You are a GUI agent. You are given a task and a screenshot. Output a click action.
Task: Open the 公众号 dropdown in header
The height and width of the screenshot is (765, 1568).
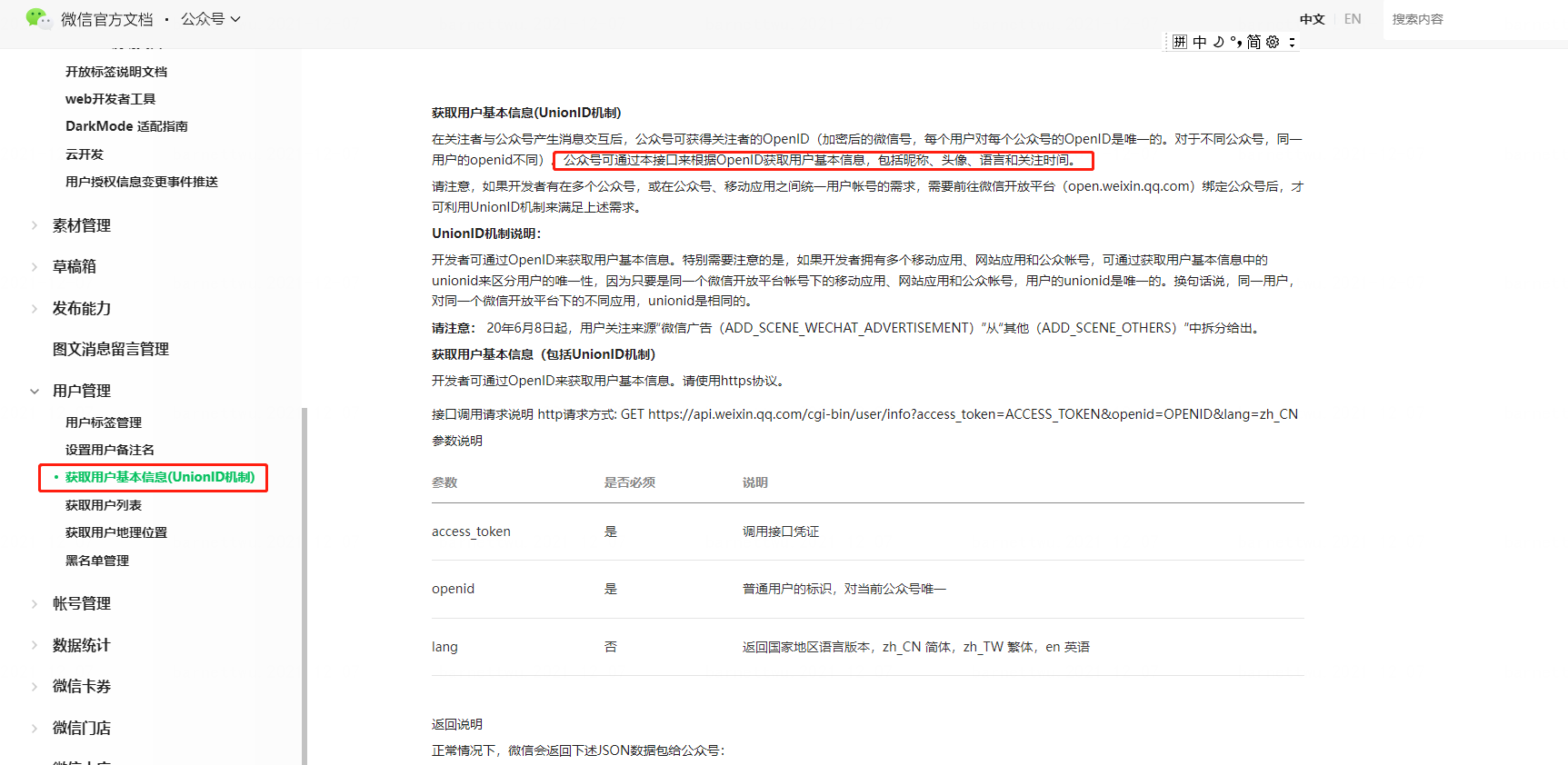tap(211, 19)
